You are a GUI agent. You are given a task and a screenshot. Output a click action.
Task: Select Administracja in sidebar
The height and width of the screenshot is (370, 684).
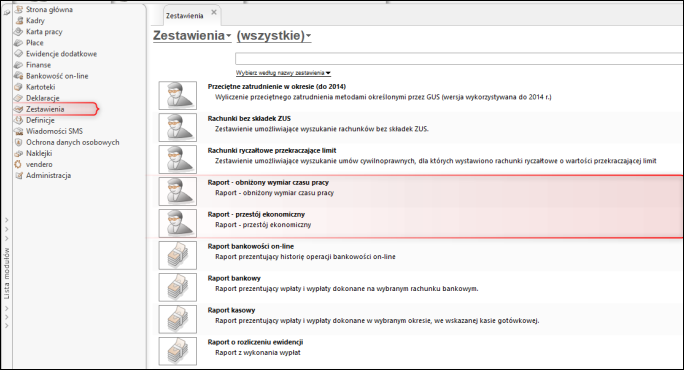pos(48,175)
